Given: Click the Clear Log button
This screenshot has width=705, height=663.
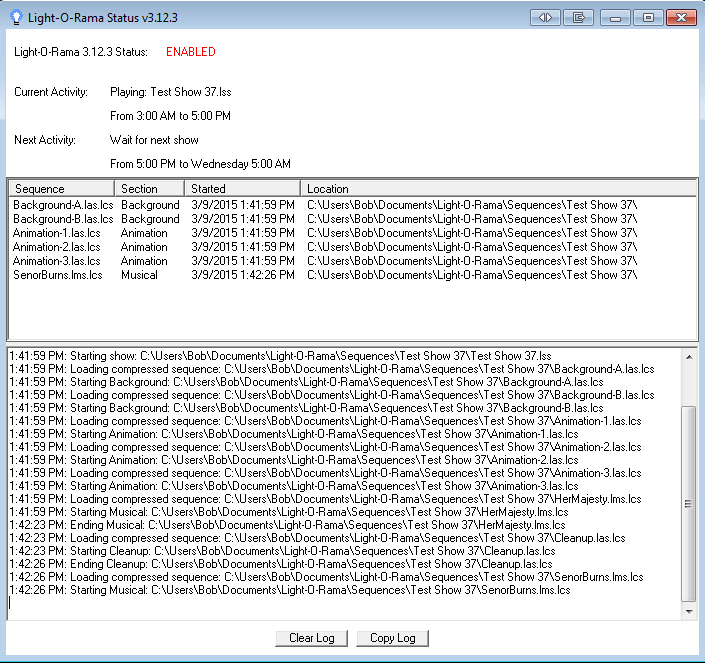Looking at the screenshot, I should pyautogui.click(x=312, y=638).
